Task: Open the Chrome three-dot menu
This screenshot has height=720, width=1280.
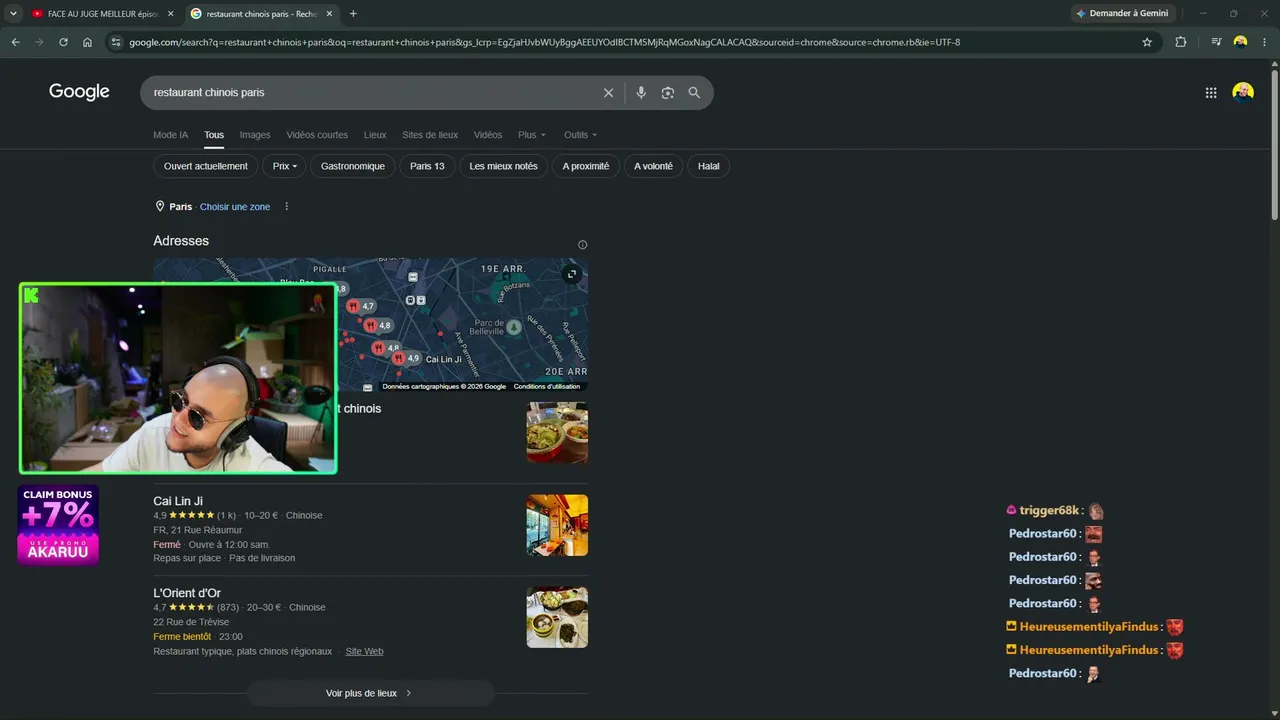Action: pos(1266,42)
